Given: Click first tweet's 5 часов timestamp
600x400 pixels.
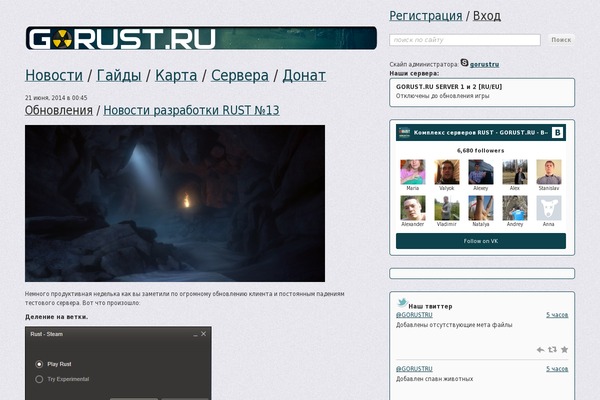Looking at the screenshot, I should 557,315.
